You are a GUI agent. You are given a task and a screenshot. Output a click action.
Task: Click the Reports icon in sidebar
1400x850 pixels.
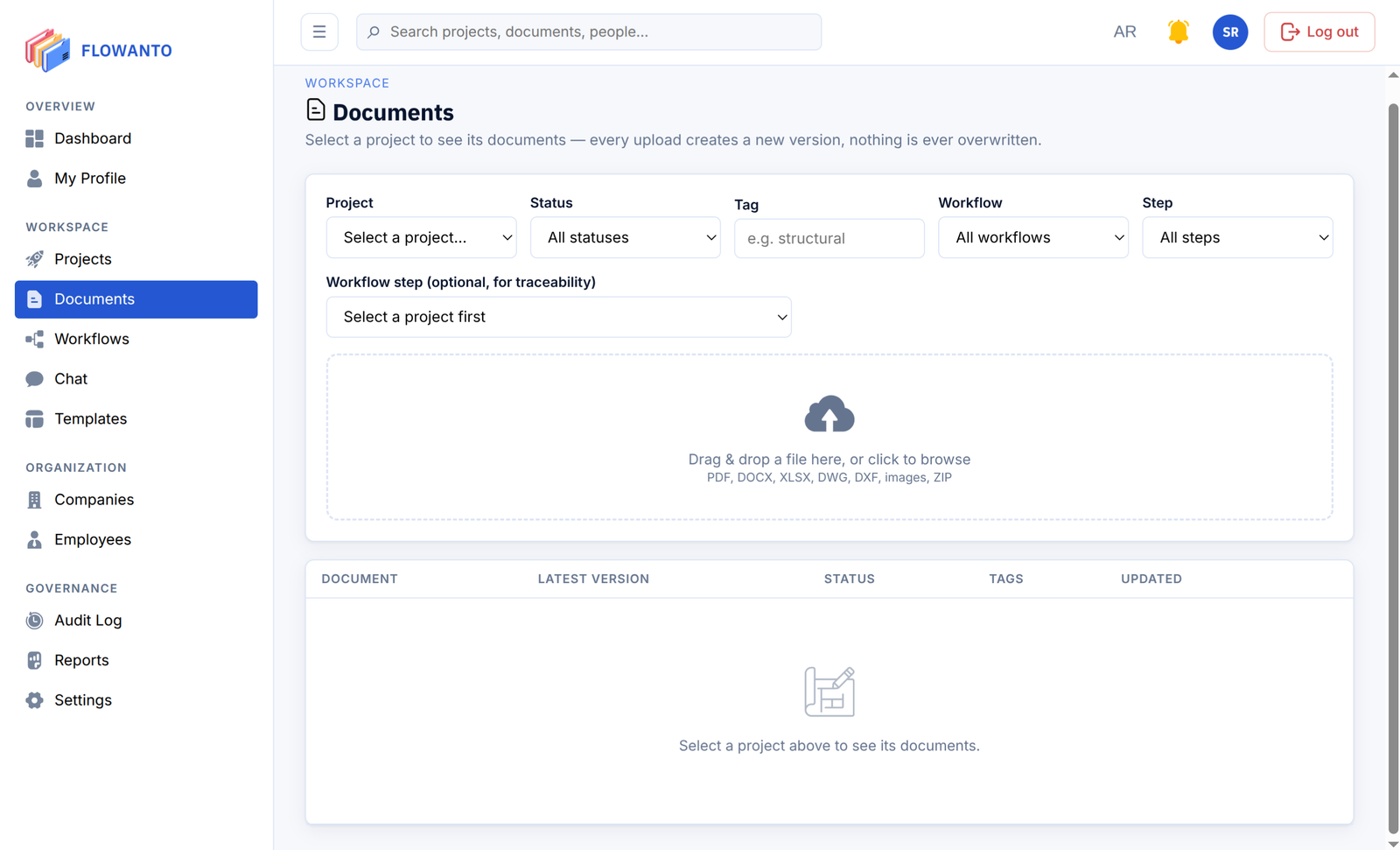click(x=34, y=661)
